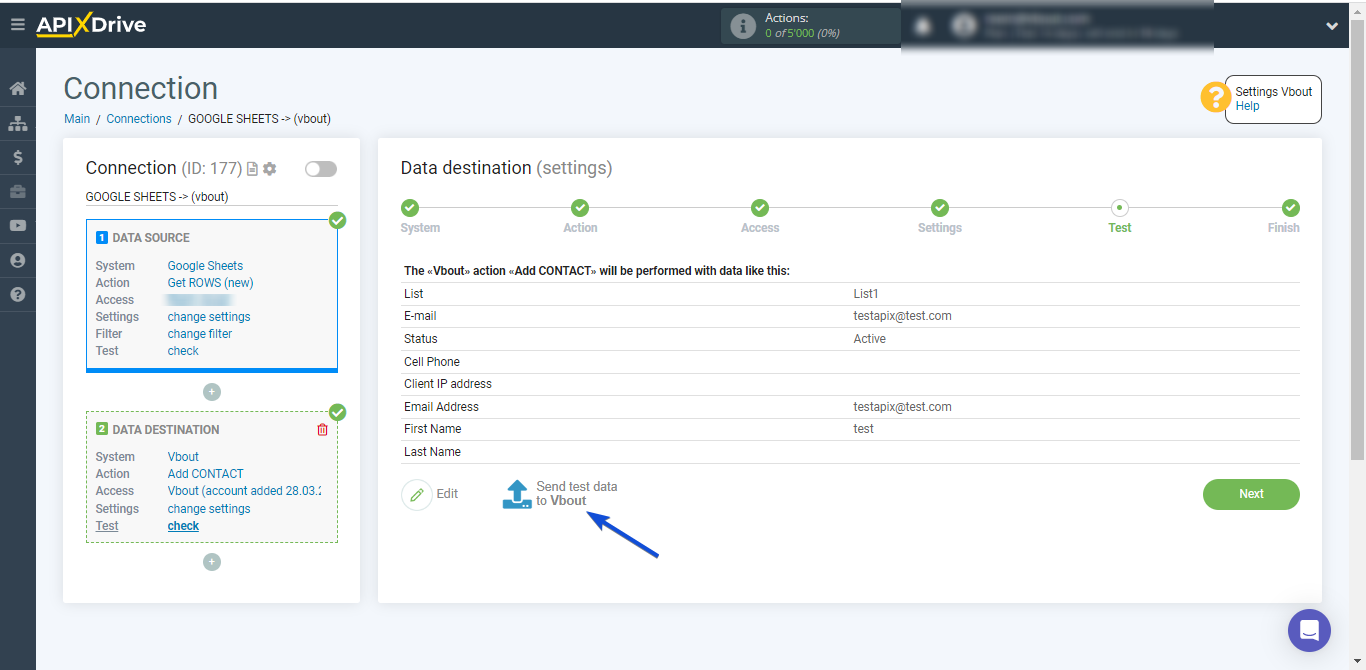1366x670 pixels.
Task: Toggle the connection on/off switch
Action: pyautogui.click(x=321, y=169)
